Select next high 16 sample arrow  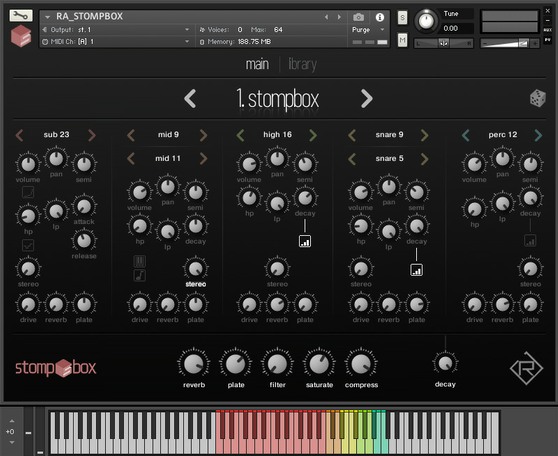(313, 135)
